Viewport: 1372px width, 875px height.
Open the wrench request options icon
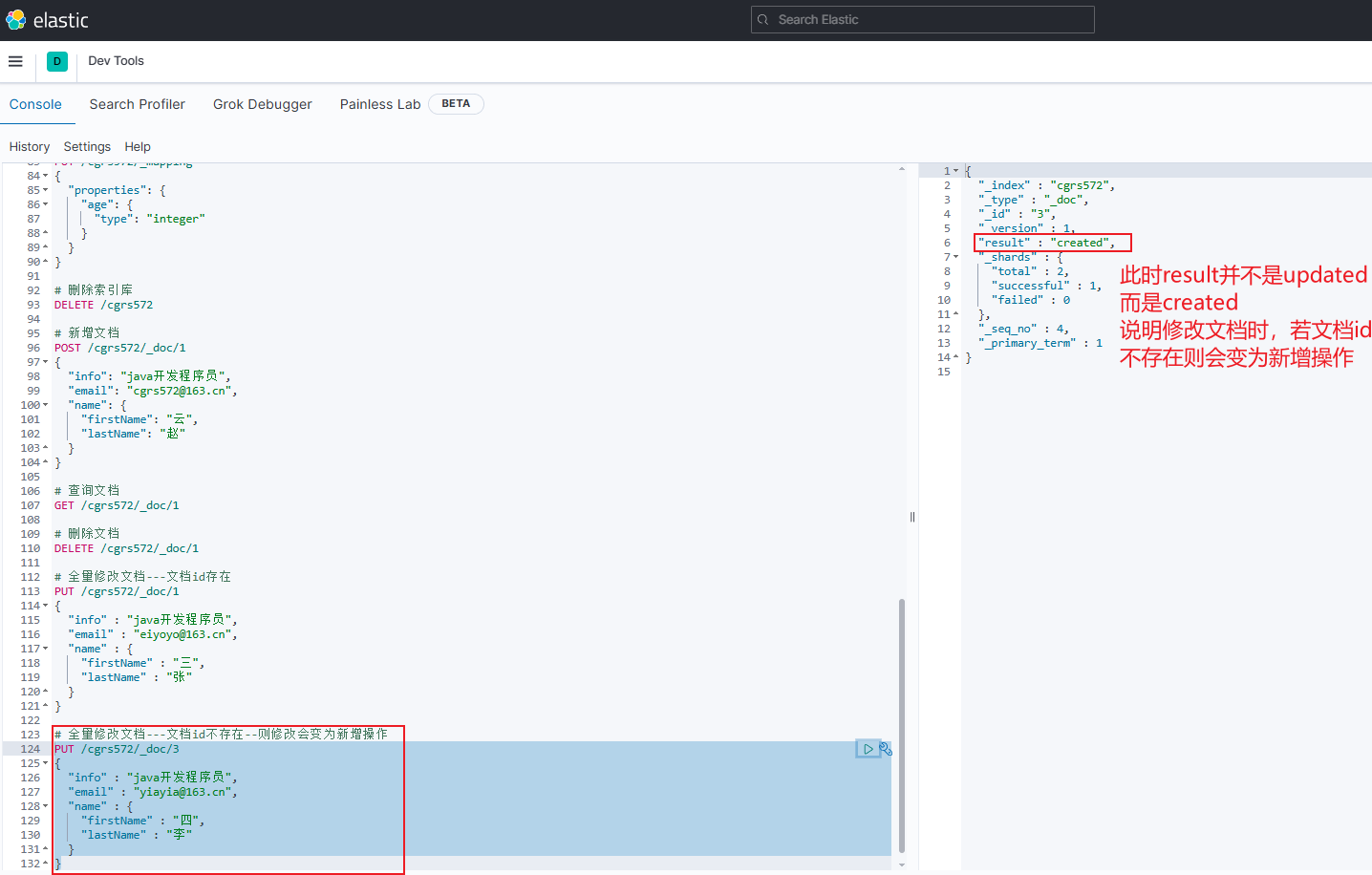pyautogui.click(x=886, y=749)
